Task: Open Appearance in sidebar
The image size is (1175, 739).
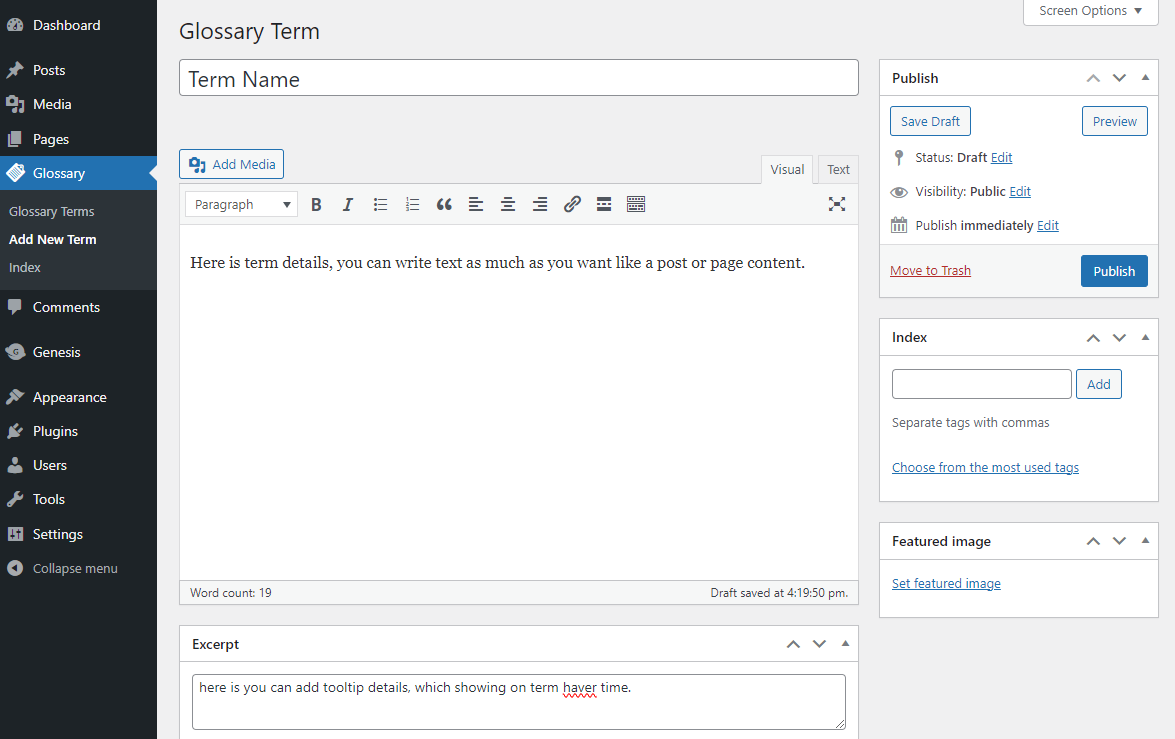Action: pyautogui.click(x=79, y=397)
